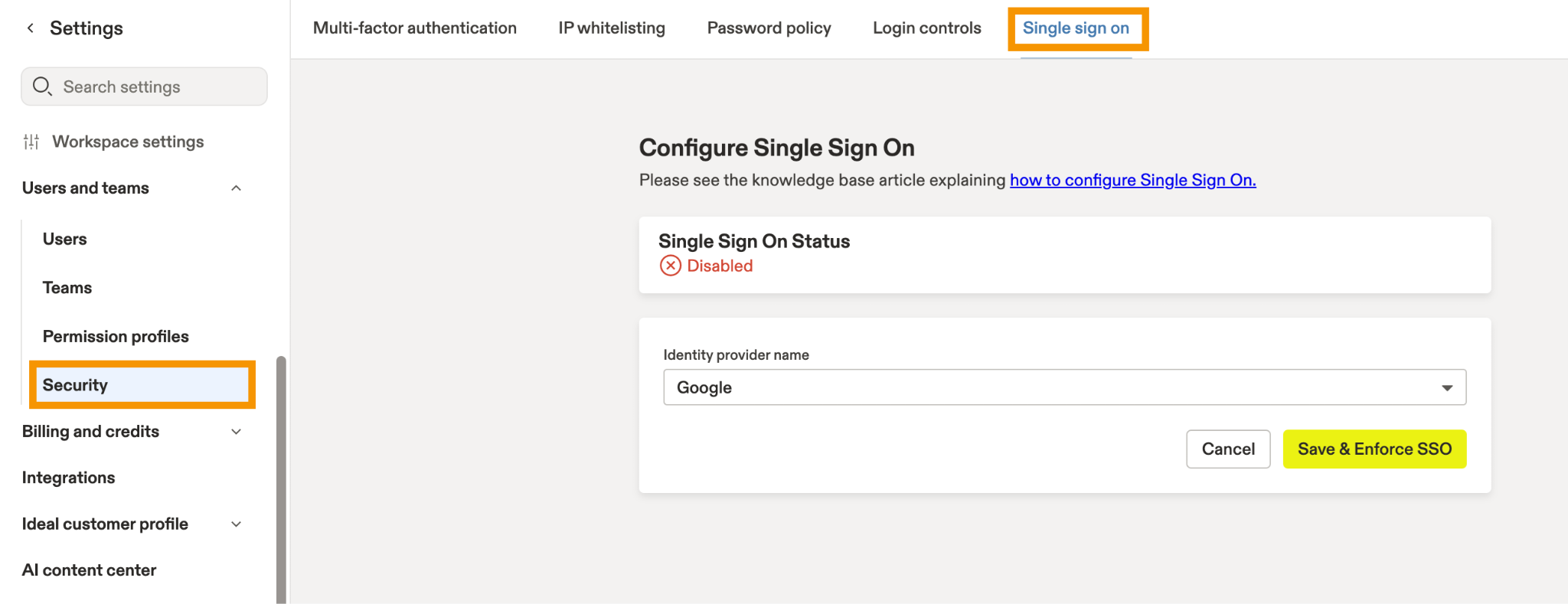Switch to Multi-factor authentication tab
Viewport: 1568px width, 604px height.
tap(415, 28)
